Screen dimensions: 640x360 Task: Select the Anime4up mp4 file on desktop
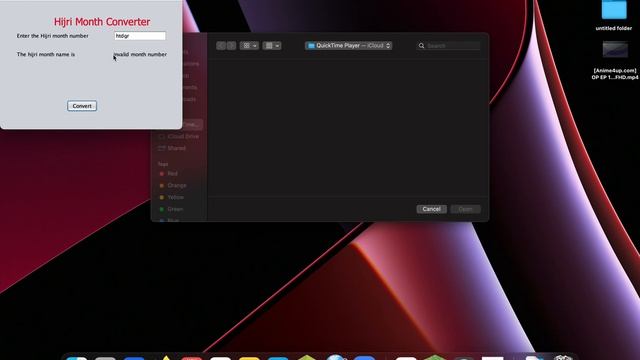coord(615,60)
